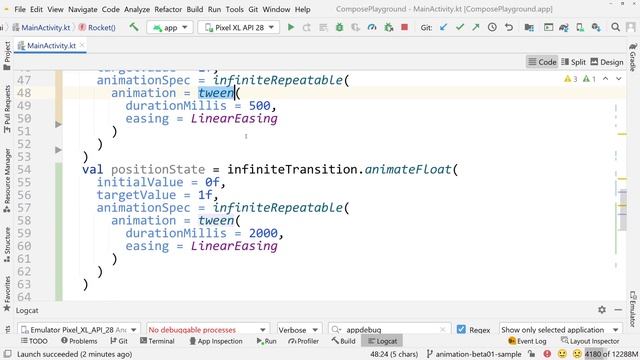Open the Device Manager icon
640x360 pixels.
[580, 27]
